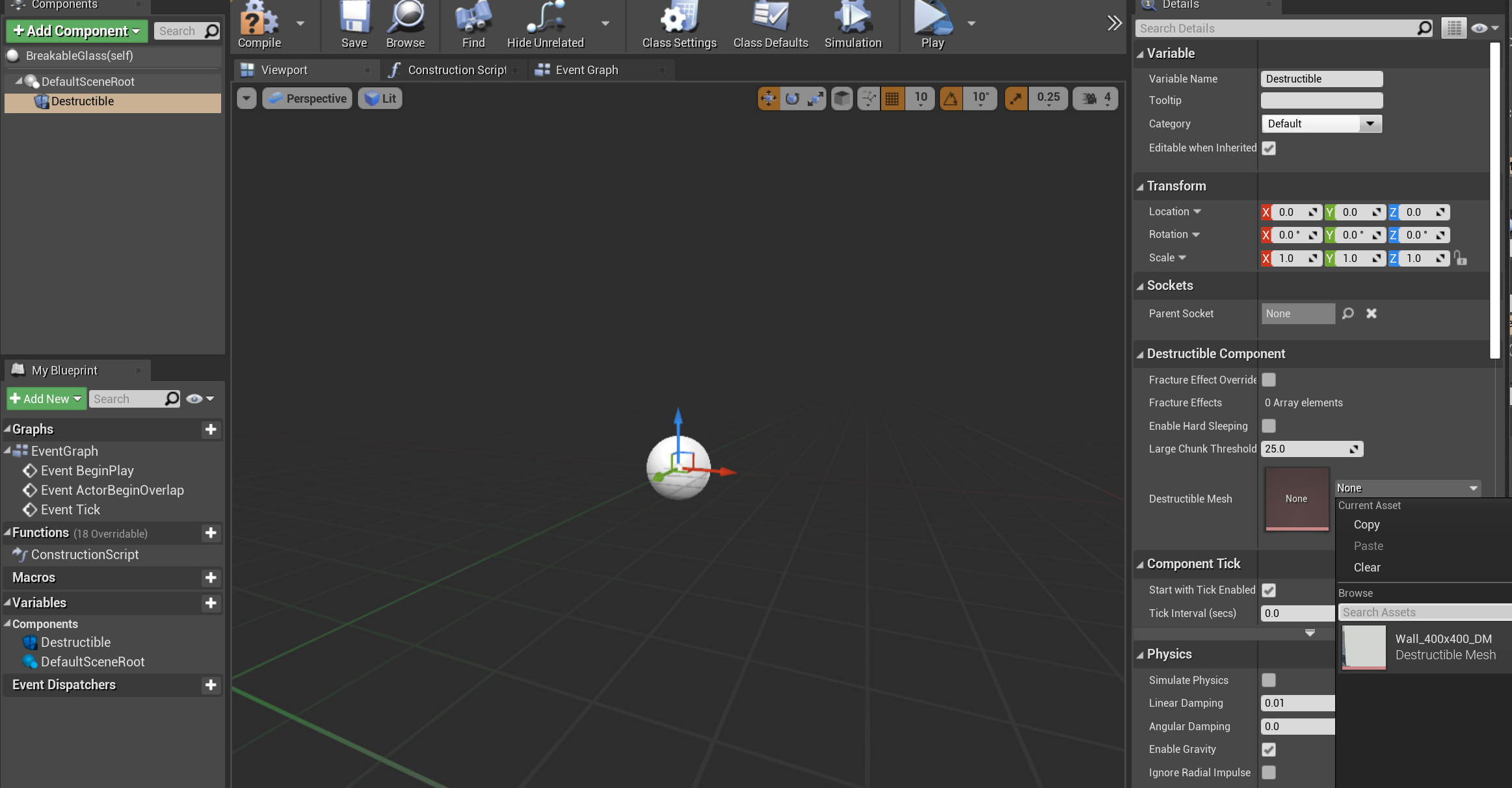Uncheck Editable when Inherited checkbox

(1269, 148)
